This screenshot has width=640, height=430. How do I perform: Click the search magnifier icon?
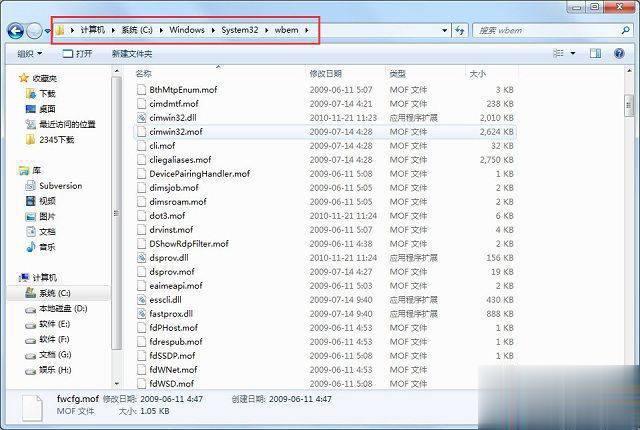[x=625, y=30]
